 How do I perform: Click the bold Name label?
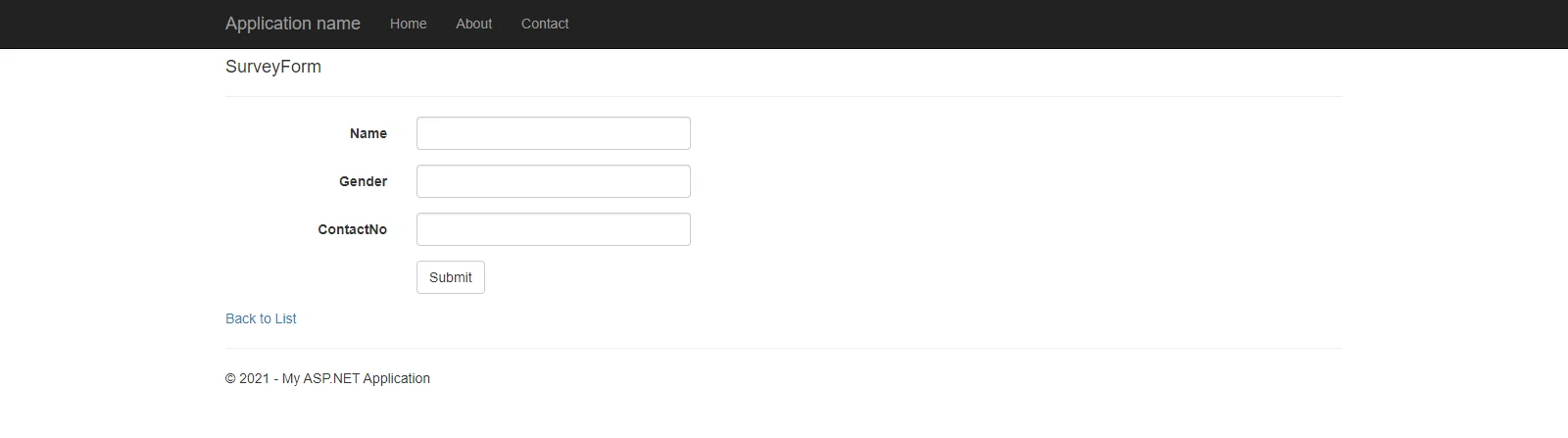(368, 133)
